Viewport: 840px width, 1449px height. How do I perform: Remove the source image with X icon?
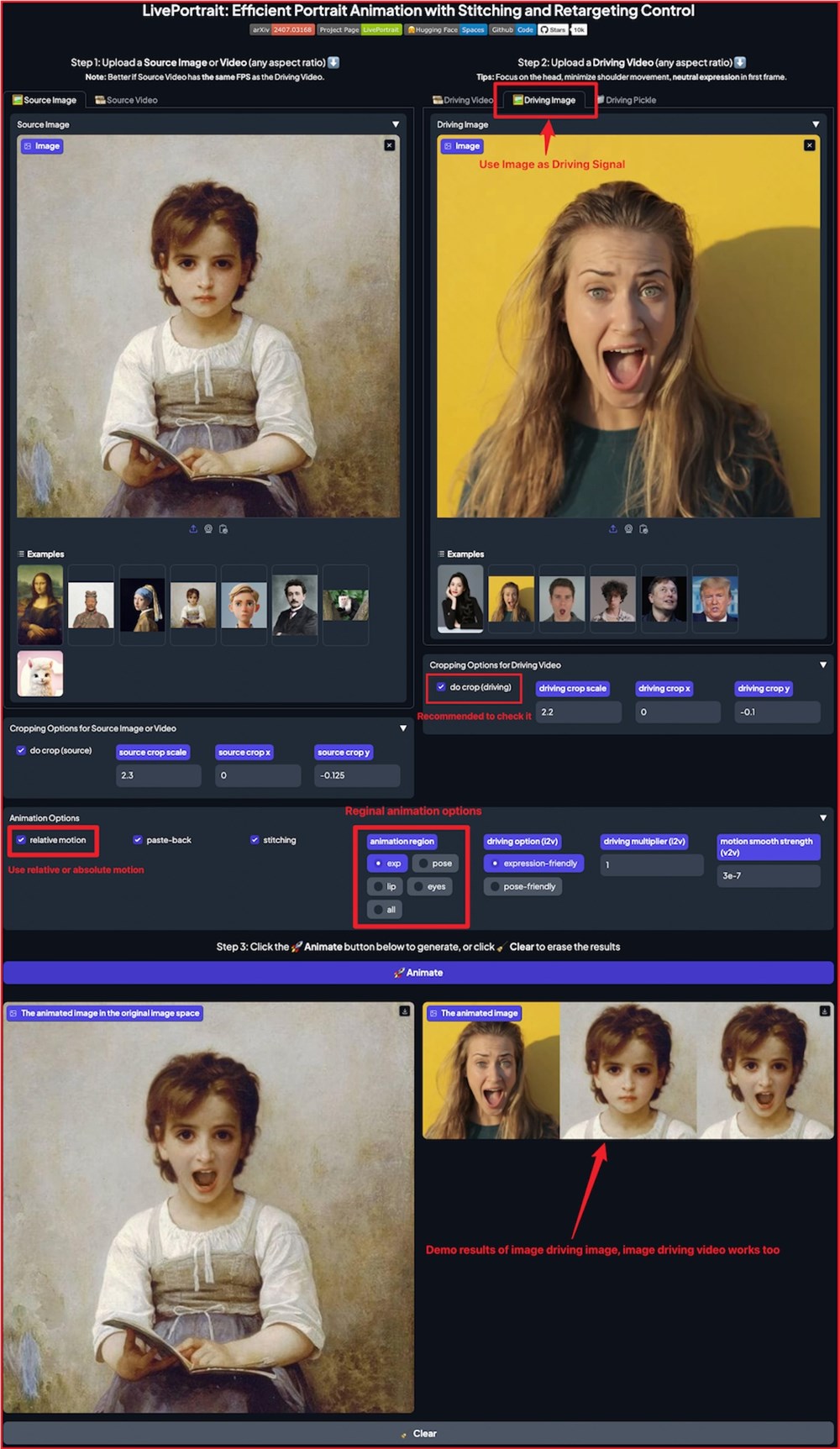point(389,145)
